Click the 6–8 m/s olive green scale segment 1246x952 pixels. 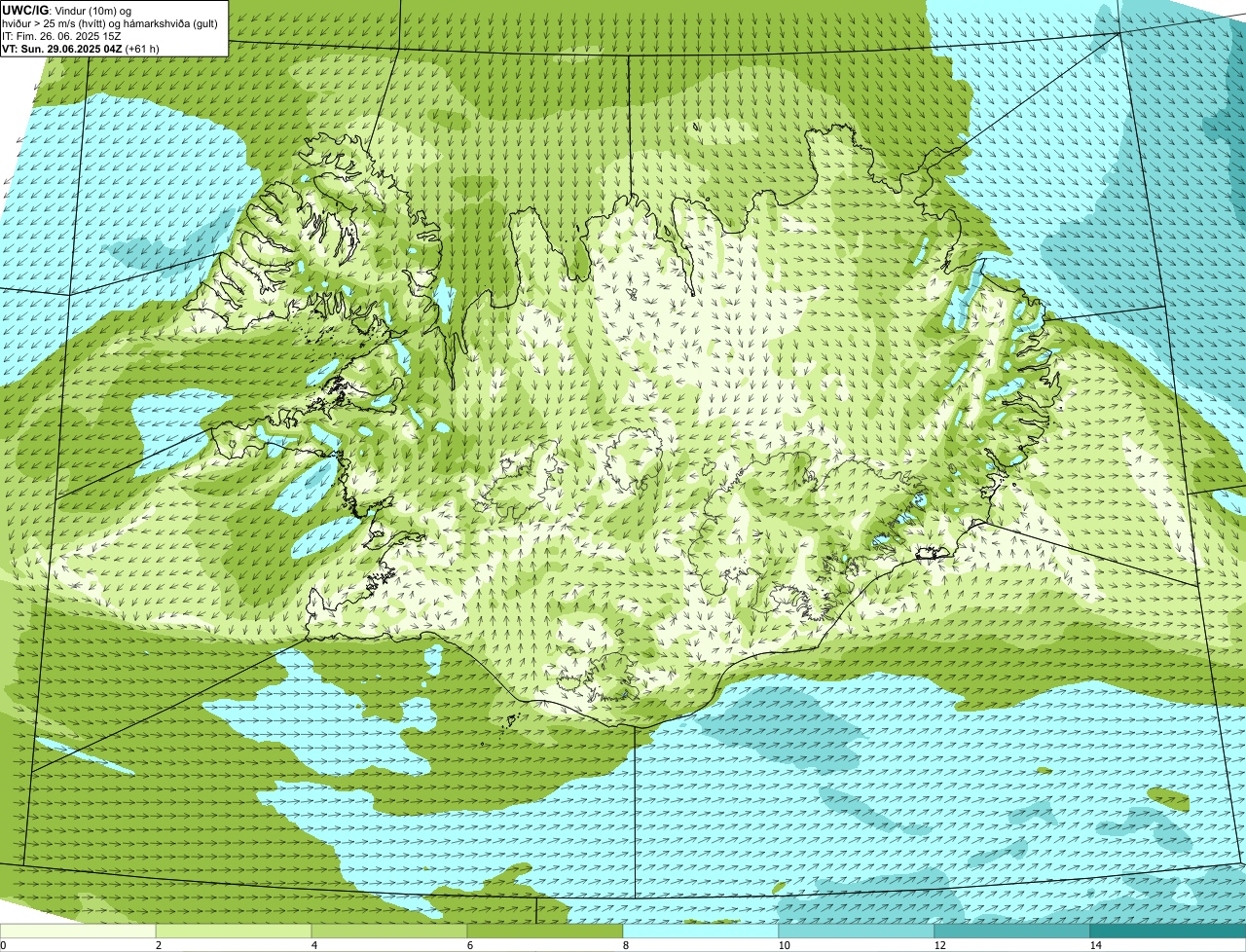click(545, 931)
